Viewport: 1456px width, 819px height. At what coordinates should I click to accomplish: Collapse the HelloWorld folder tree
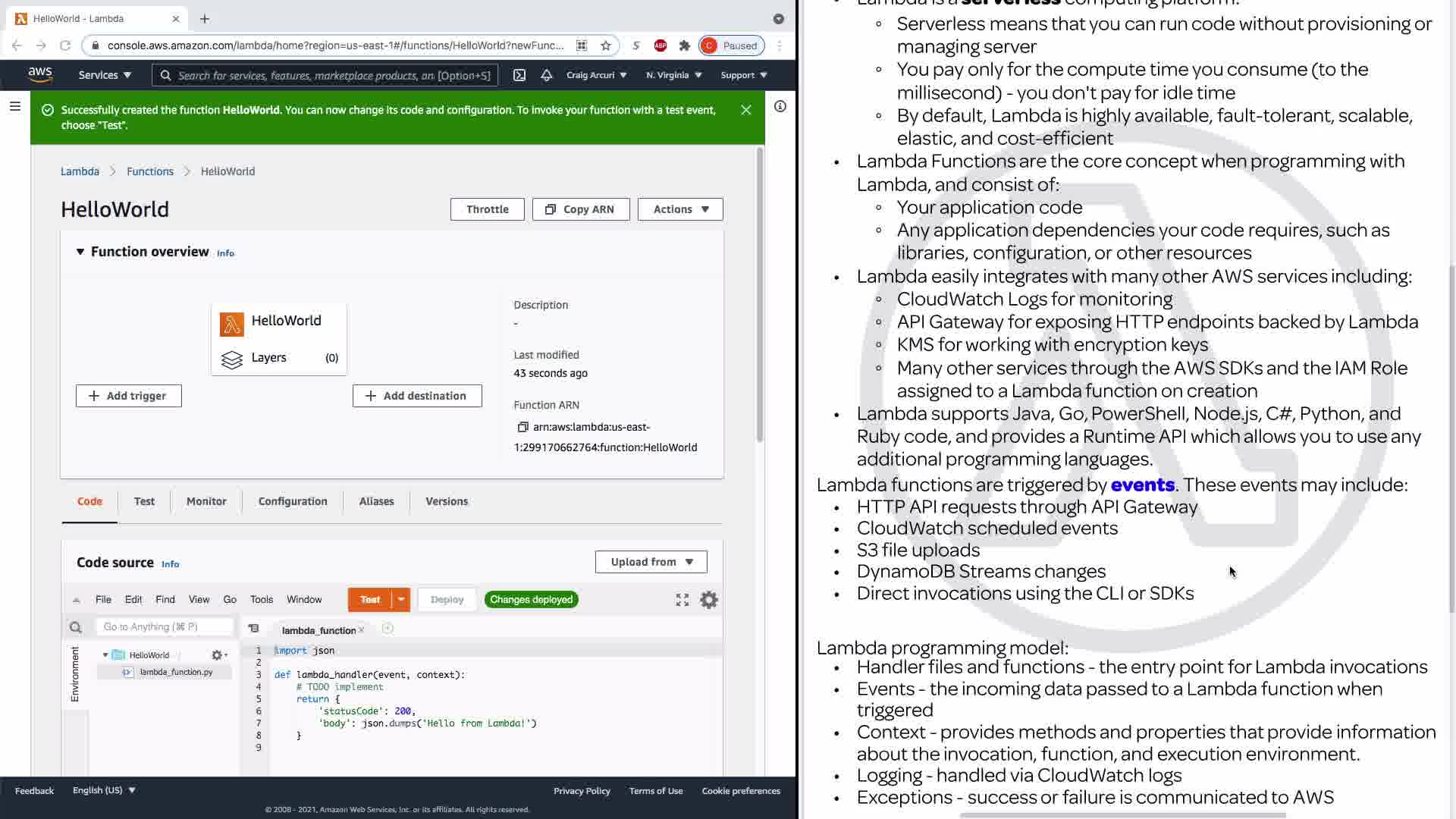click(105, 655)
